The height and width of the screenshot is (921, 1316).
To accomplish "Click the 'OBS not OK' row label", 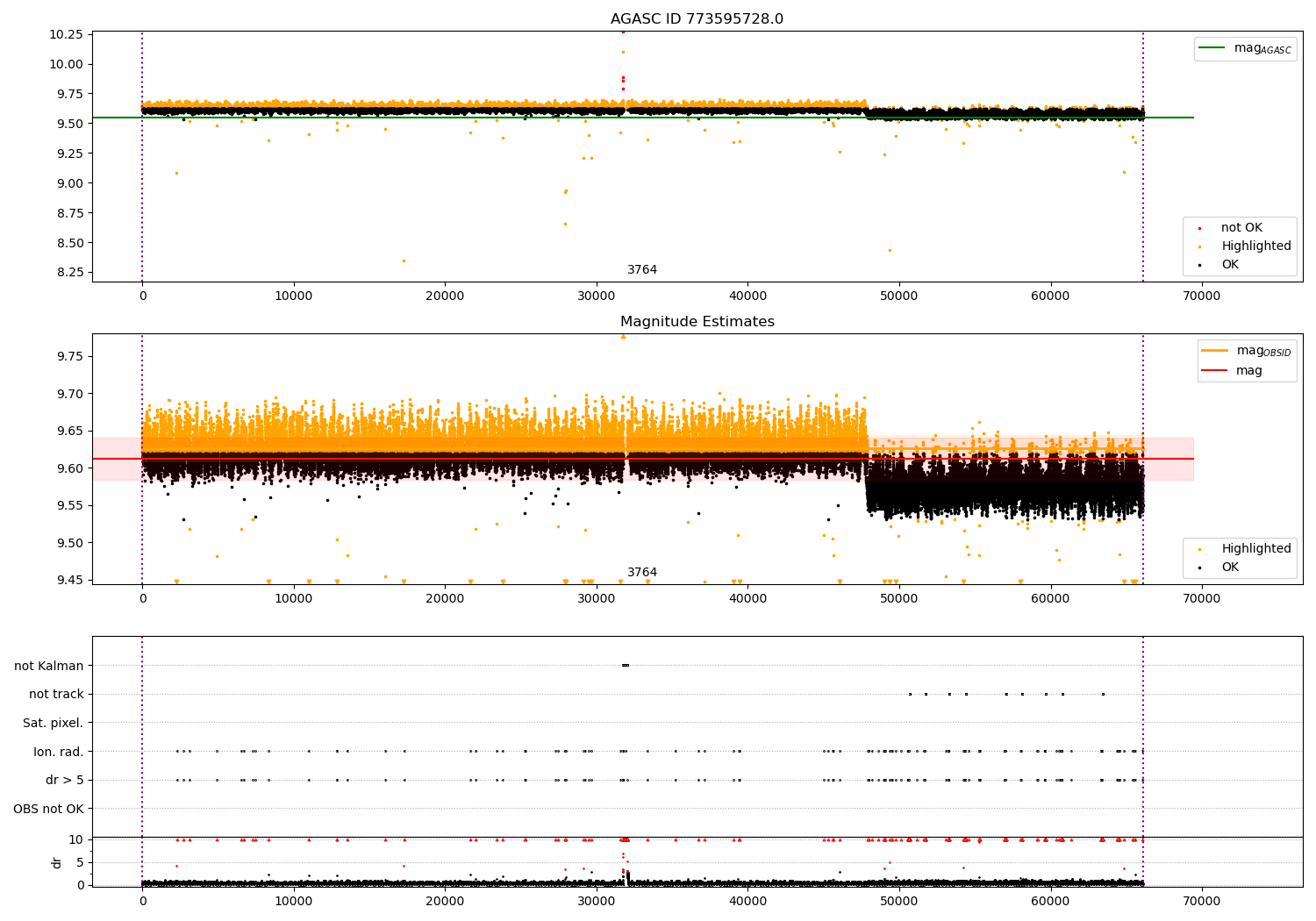I will (48, 809).
